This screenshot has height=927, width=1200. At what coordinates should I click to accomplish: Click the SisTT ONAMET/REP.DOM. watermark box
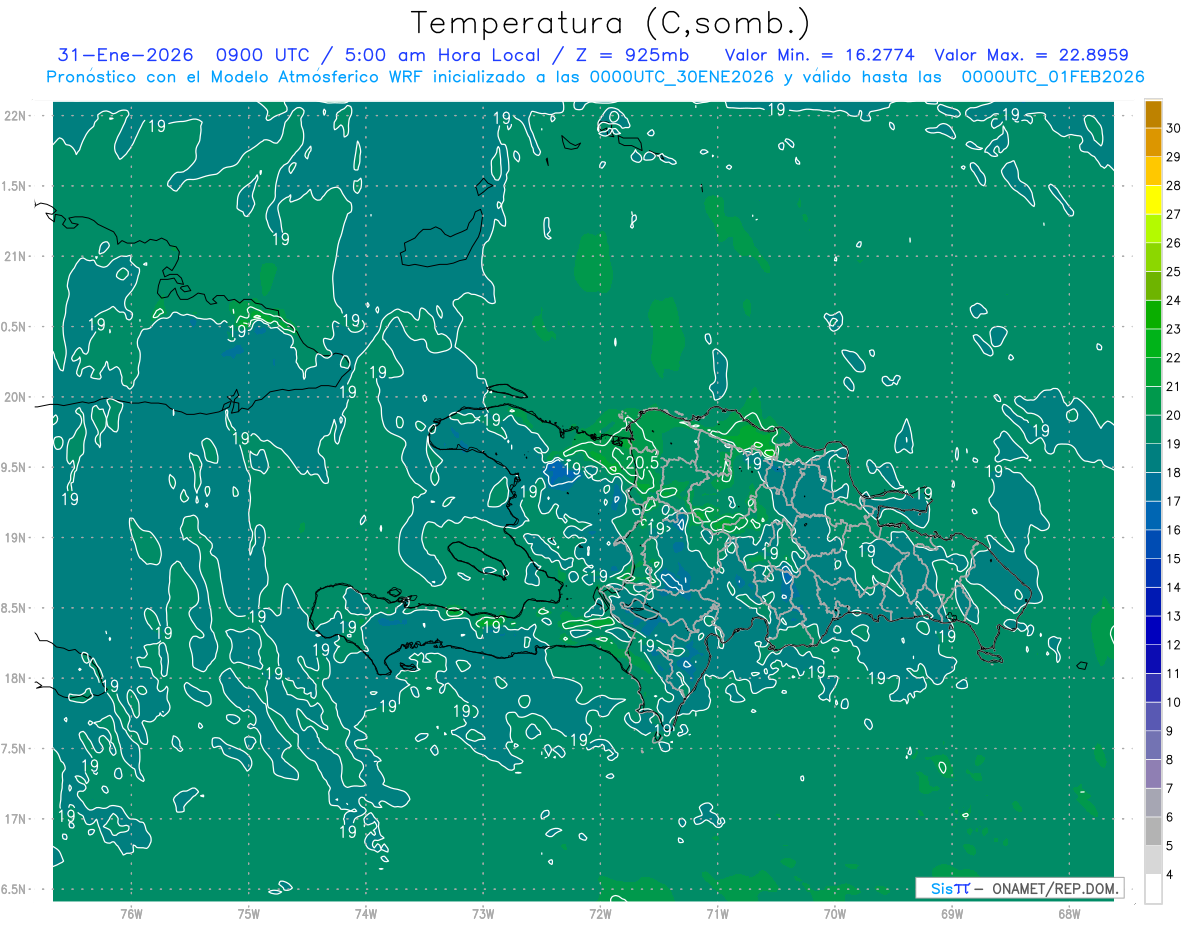[1018, 888]
